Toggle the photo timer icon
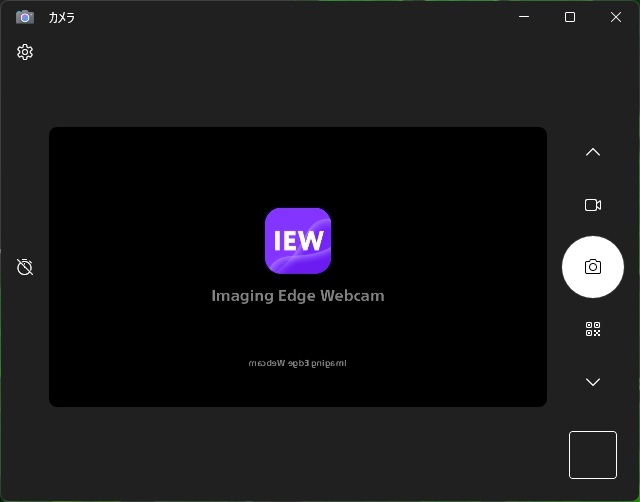640x502 pixels. (25, 267)
